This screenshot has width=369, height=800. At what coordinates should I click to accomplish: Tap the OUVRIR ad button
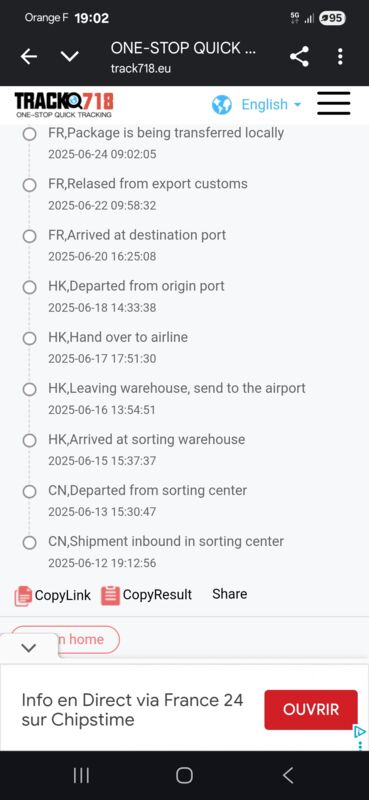[x=311, y=710]
